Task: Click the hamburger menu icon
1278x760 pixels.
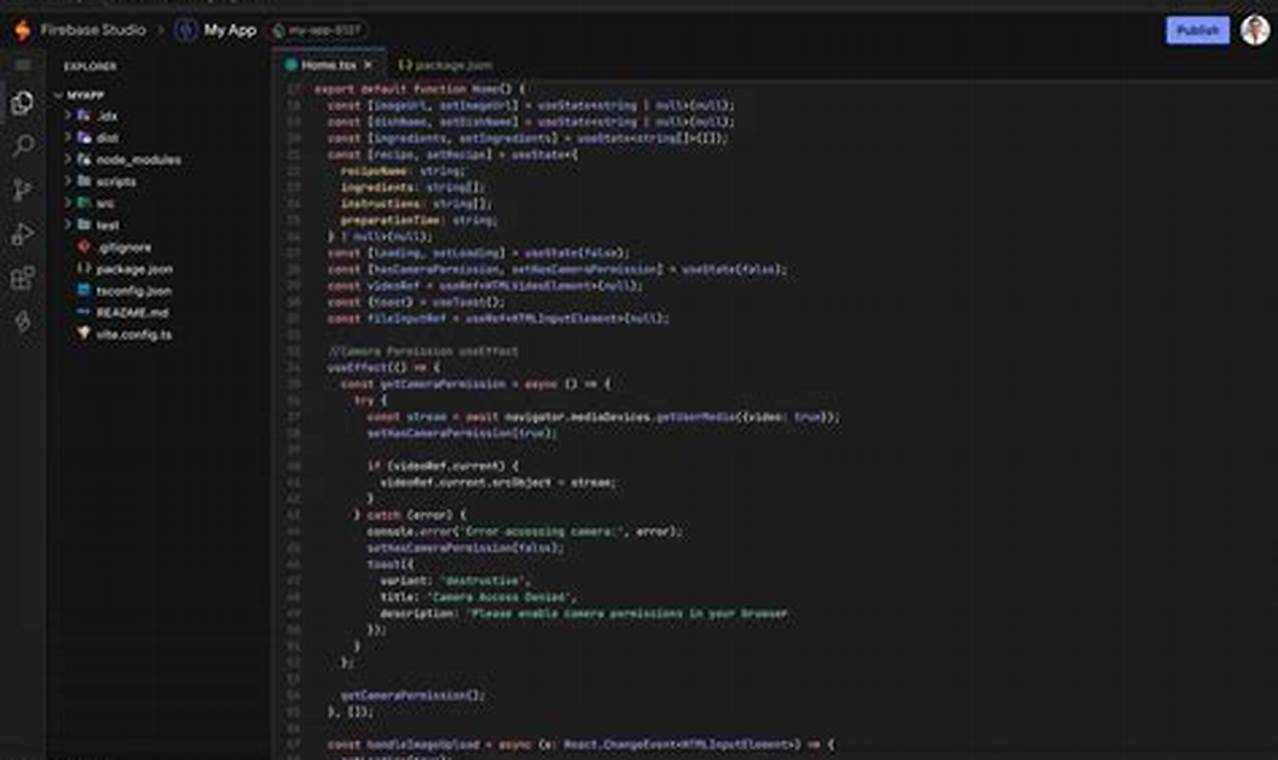Action: pyautogui.click(x=22, y=65)
